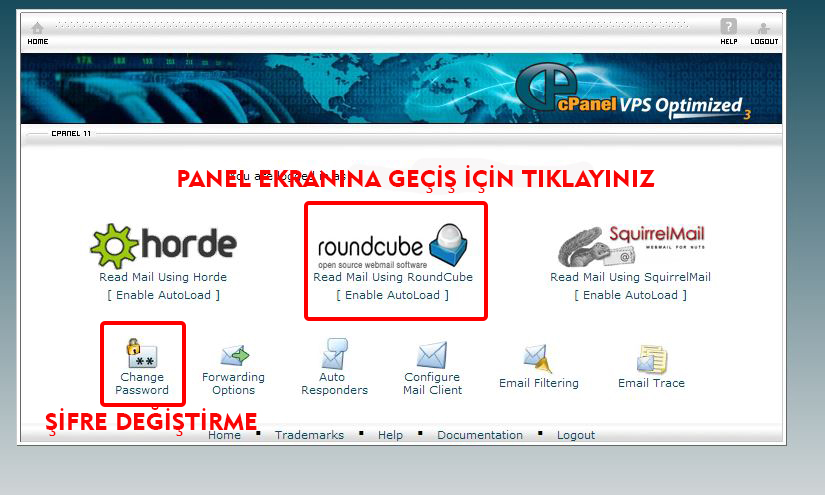Click the CPANEL 11 breadcrumb label
This screenshot has height=495, width=825.
point(71,134)
